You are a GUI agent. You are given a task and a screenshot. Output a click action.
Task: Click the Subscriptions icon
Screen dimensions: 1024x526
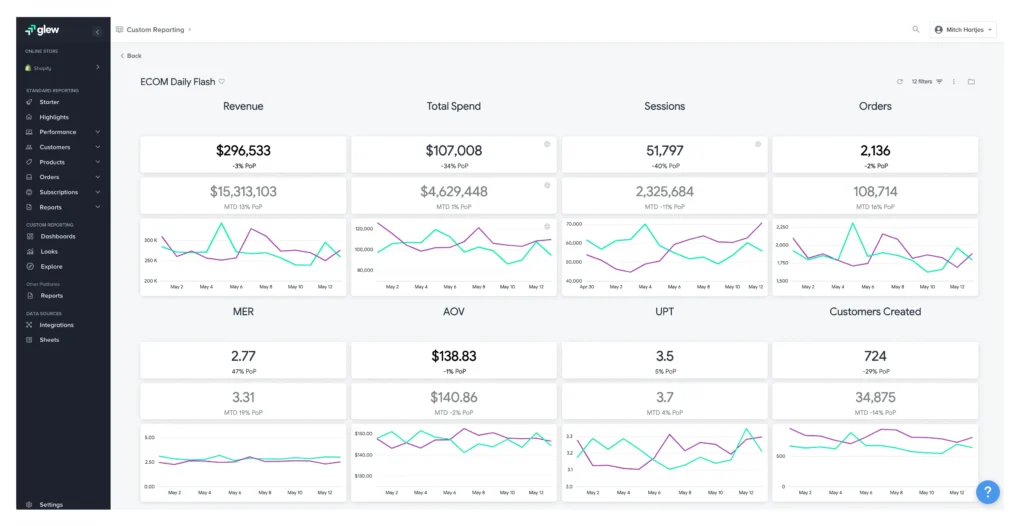(x=29, y=192)
